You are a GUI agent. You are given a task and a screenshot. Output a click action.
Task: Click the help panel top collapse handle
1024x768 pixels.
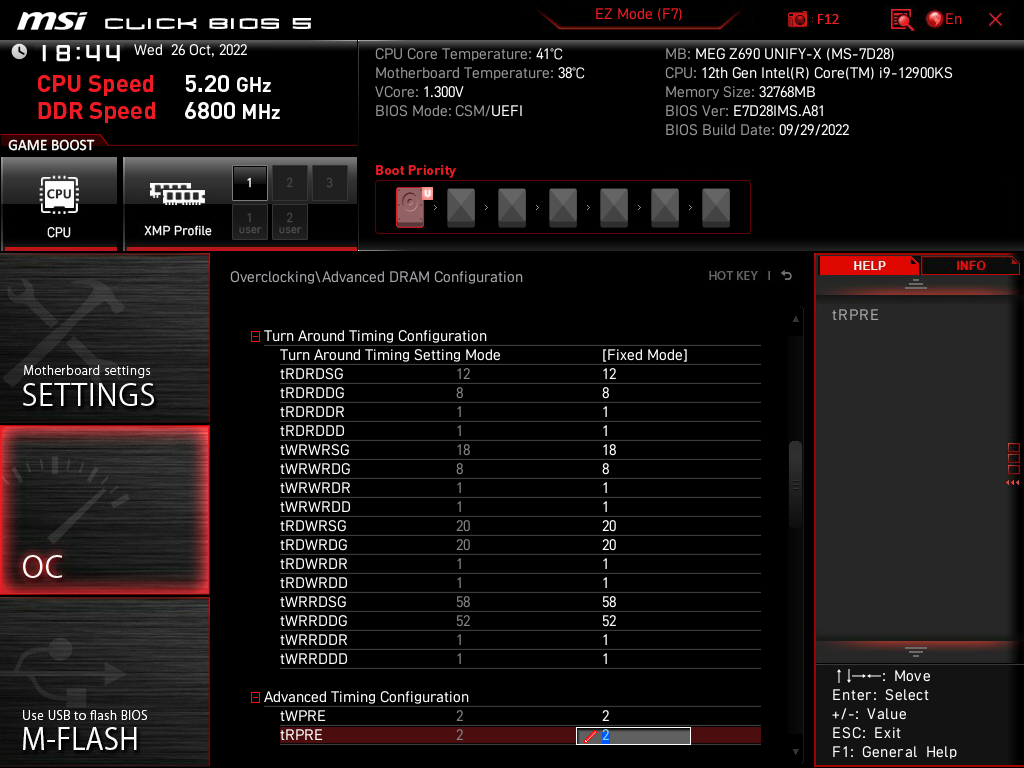coord(916,284)
